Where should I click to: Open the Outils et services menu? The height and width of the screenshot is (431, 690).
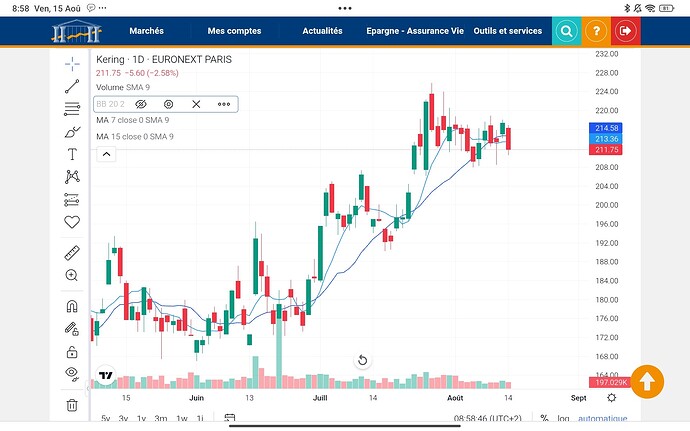point(508,31)
